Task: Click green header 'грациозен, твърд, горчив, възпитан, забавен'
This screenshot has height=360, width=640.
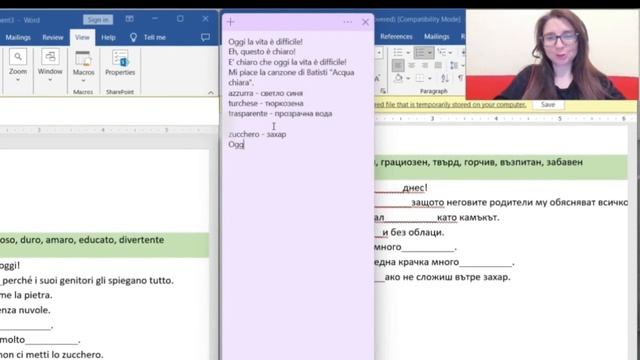Action: (482, 162)
